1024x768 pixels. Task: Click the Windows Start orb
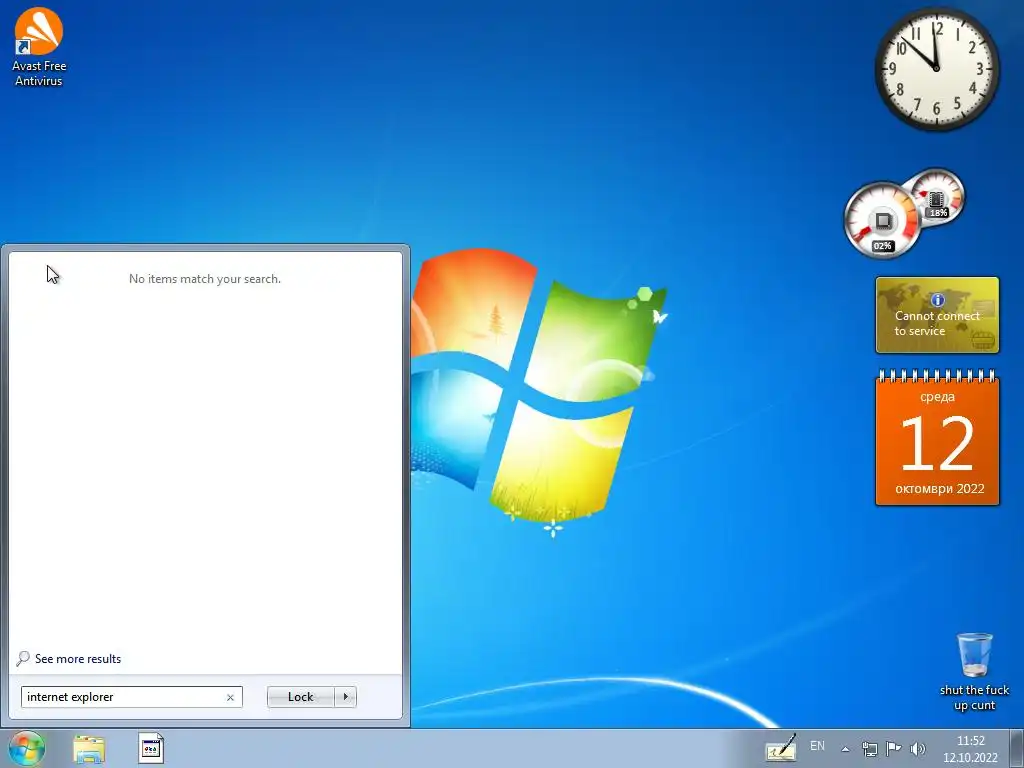point(27,748)
